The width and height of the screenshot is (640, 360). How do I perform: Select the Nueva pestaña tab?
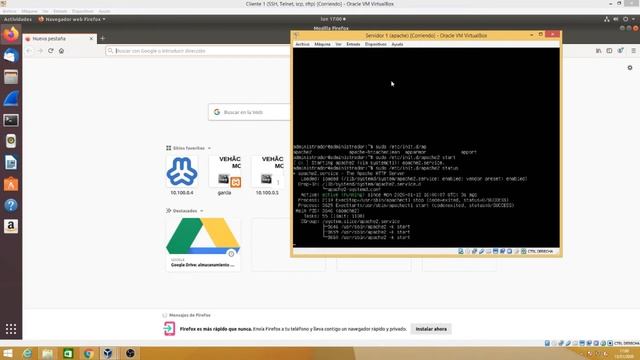coord(60,38)
